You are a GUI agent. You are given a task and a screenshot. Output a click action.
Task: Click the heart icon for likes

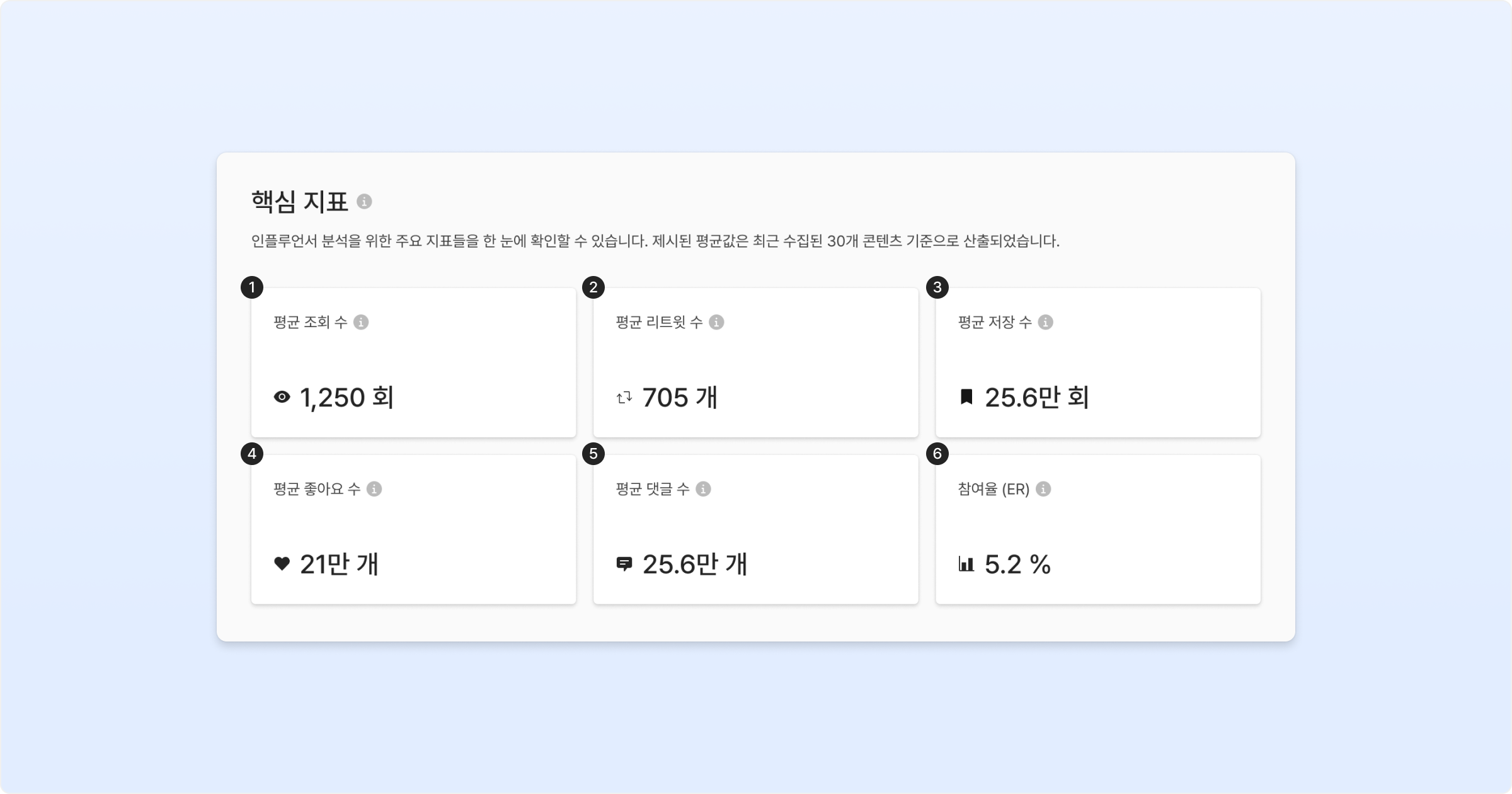(x=282, y=563)
